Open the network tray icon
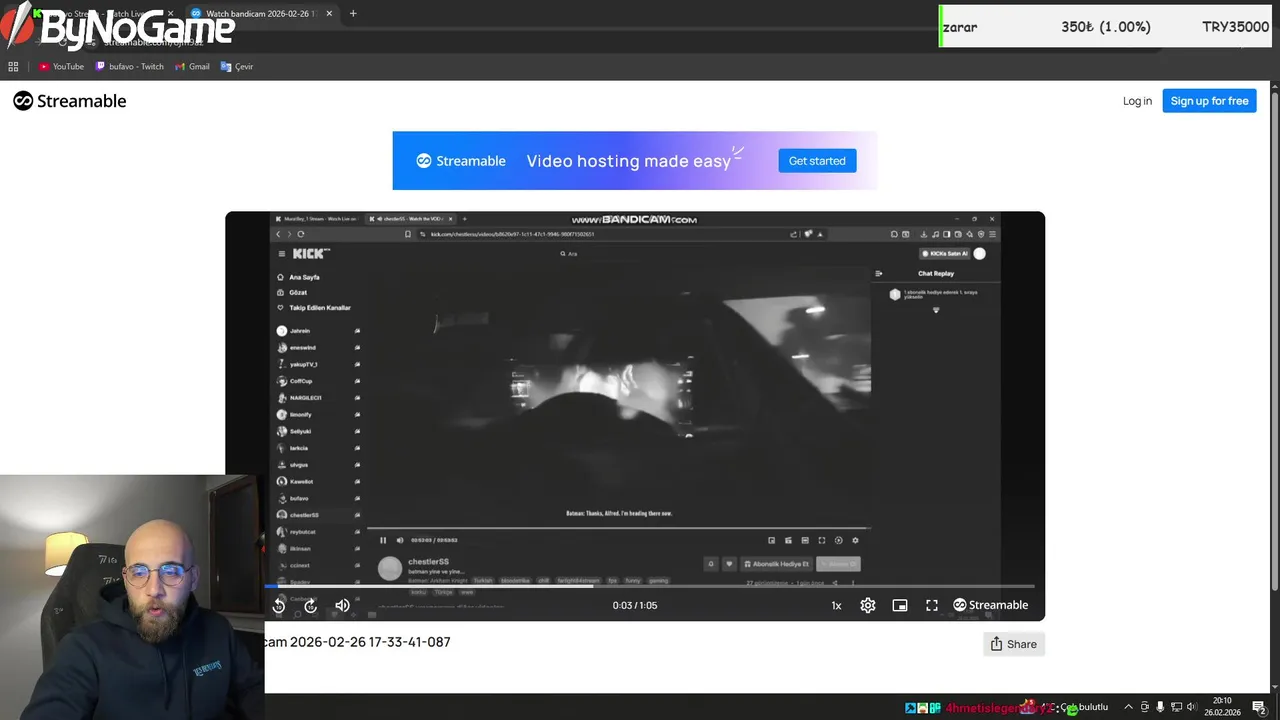 1176,707
